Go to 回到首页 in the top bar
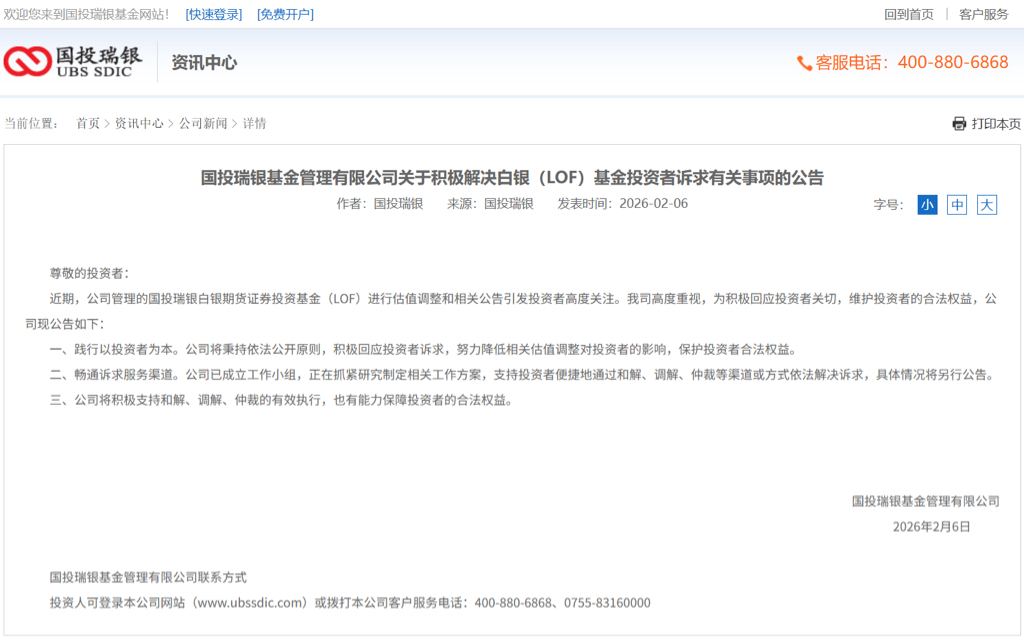1024x638 pixels. pyautogui.click(x=909, y=14)
